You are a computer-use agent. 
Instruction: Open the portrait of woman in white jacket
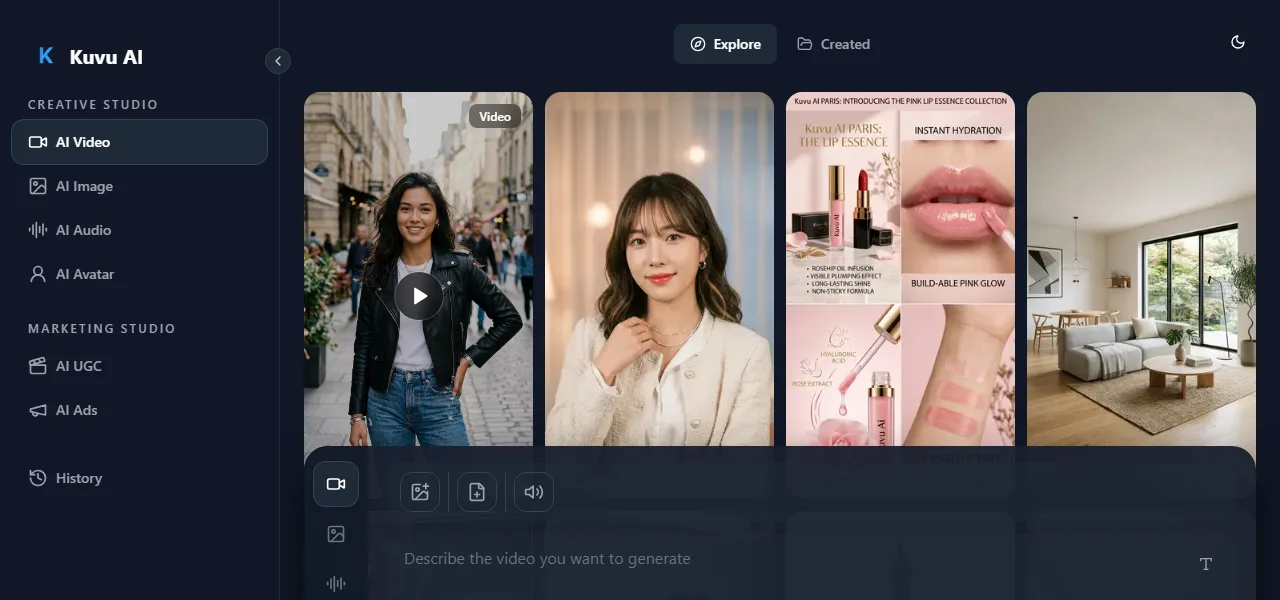point(659,269)
